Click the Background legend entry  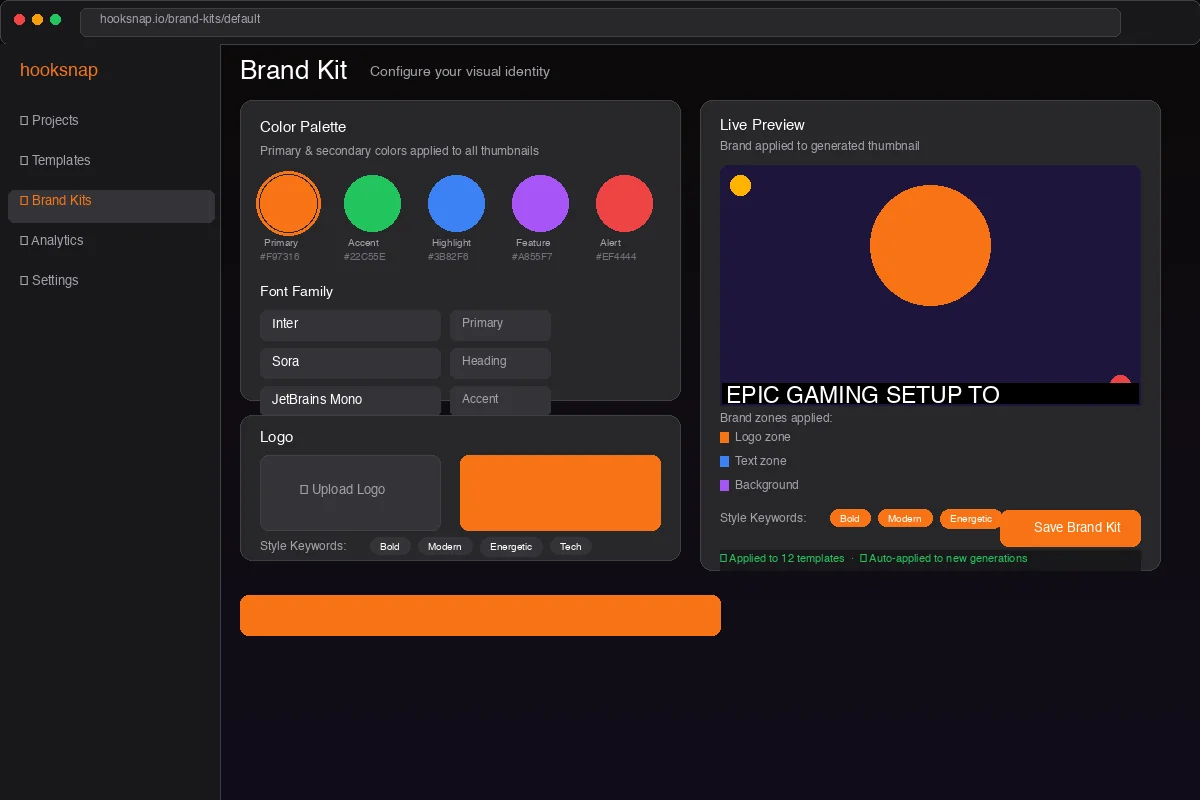(x=760, y=485)
